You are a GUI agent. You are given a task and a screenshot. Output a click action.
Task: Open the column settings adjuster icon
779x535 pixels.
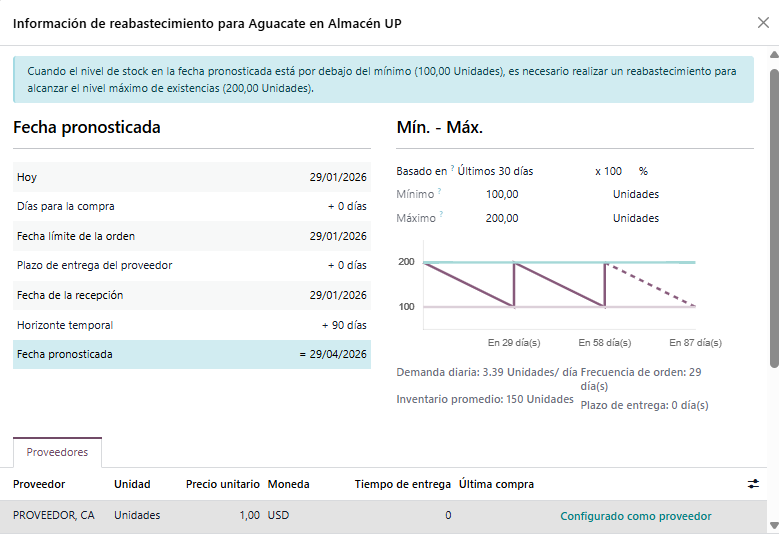tap(753, 484)
